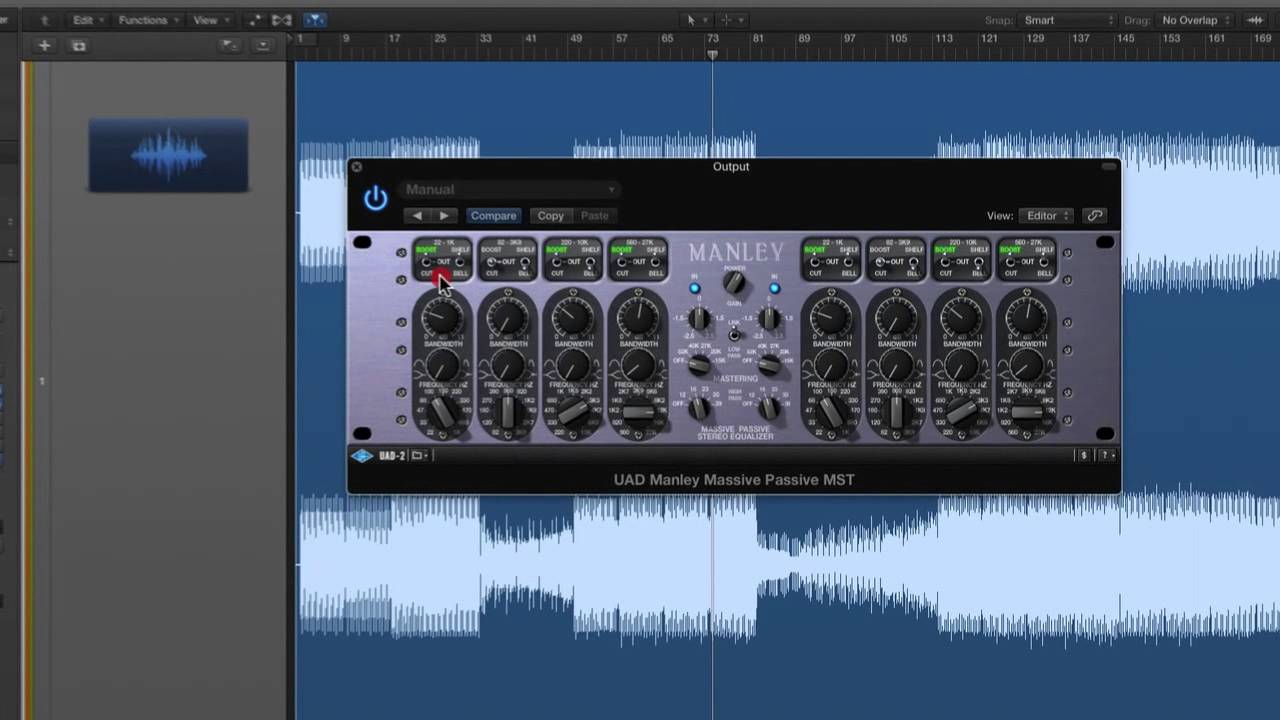
Task: Toggle the right 22-1K band boost/cut switch
Action: [x=815, y=263]
